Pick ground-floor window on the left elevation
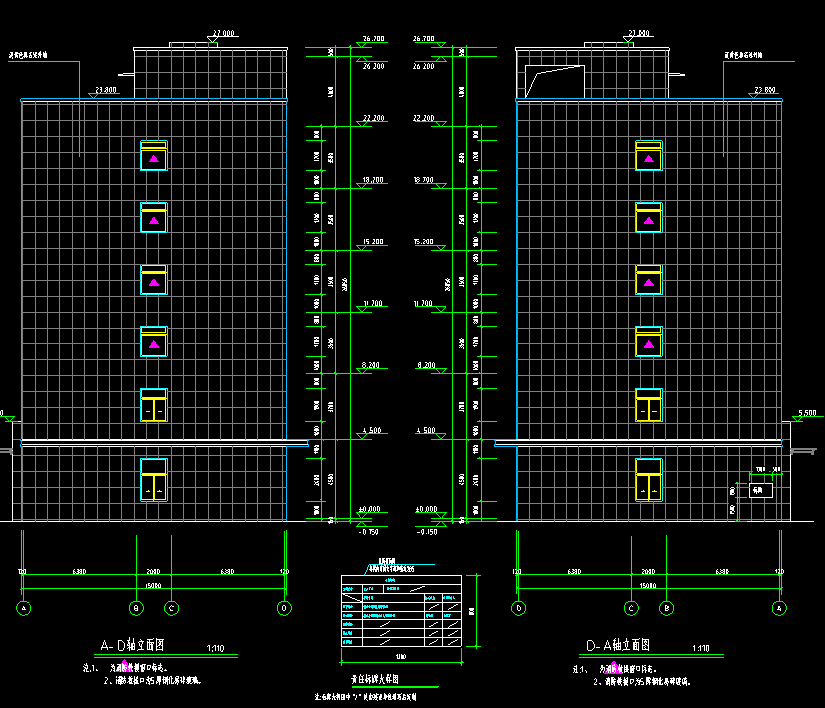The image size is (825, 708). [x=153, y=480]
